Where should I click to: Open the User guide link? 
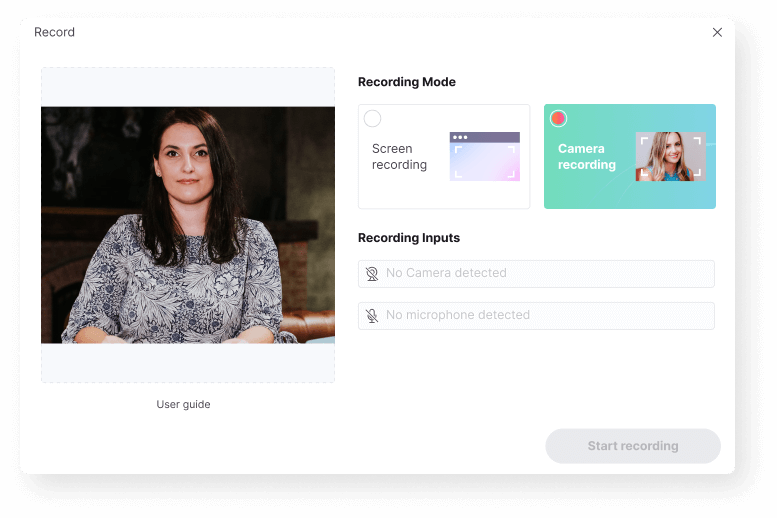point(183,404)
